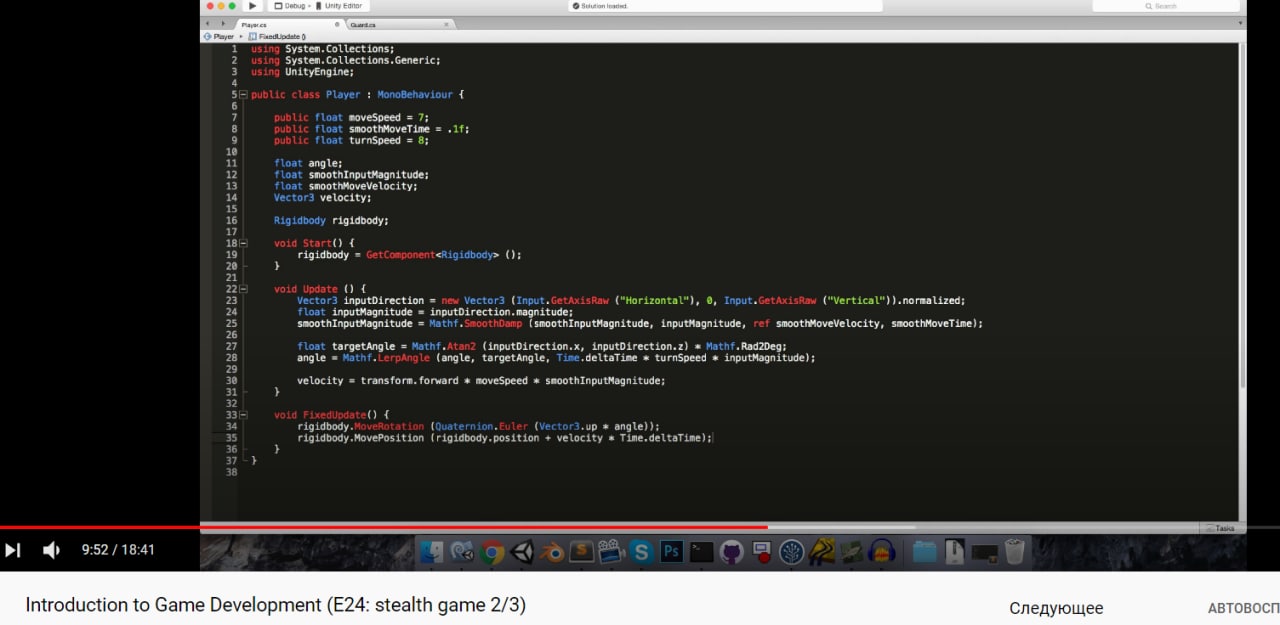Close the Player.cs tab
Screen dimensions: 1280x625
336,24
